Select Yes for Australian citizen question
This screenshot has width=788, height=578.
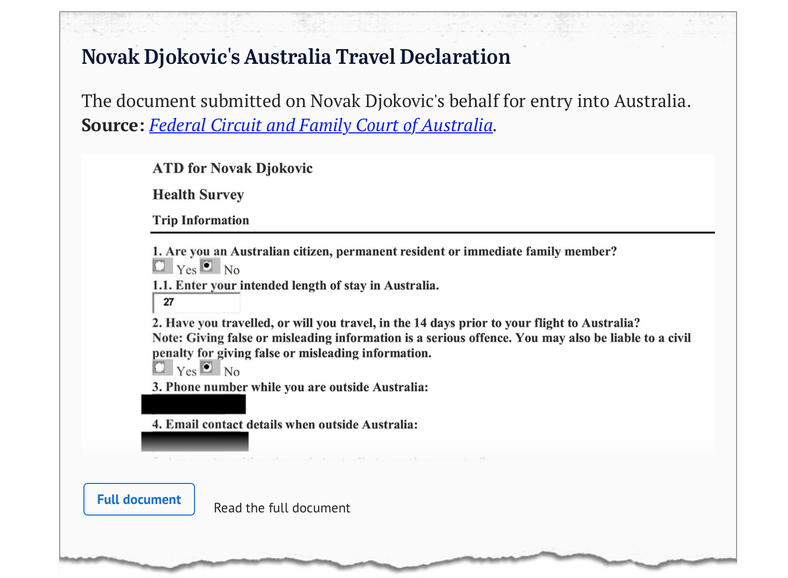pyautogui.click(x=162, y=267)
